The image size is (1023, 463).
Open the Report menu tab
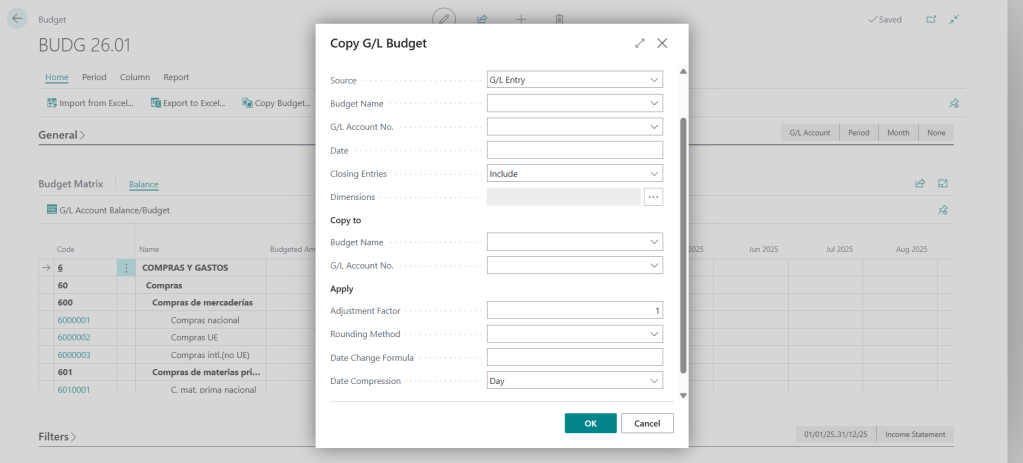point(176,77)
